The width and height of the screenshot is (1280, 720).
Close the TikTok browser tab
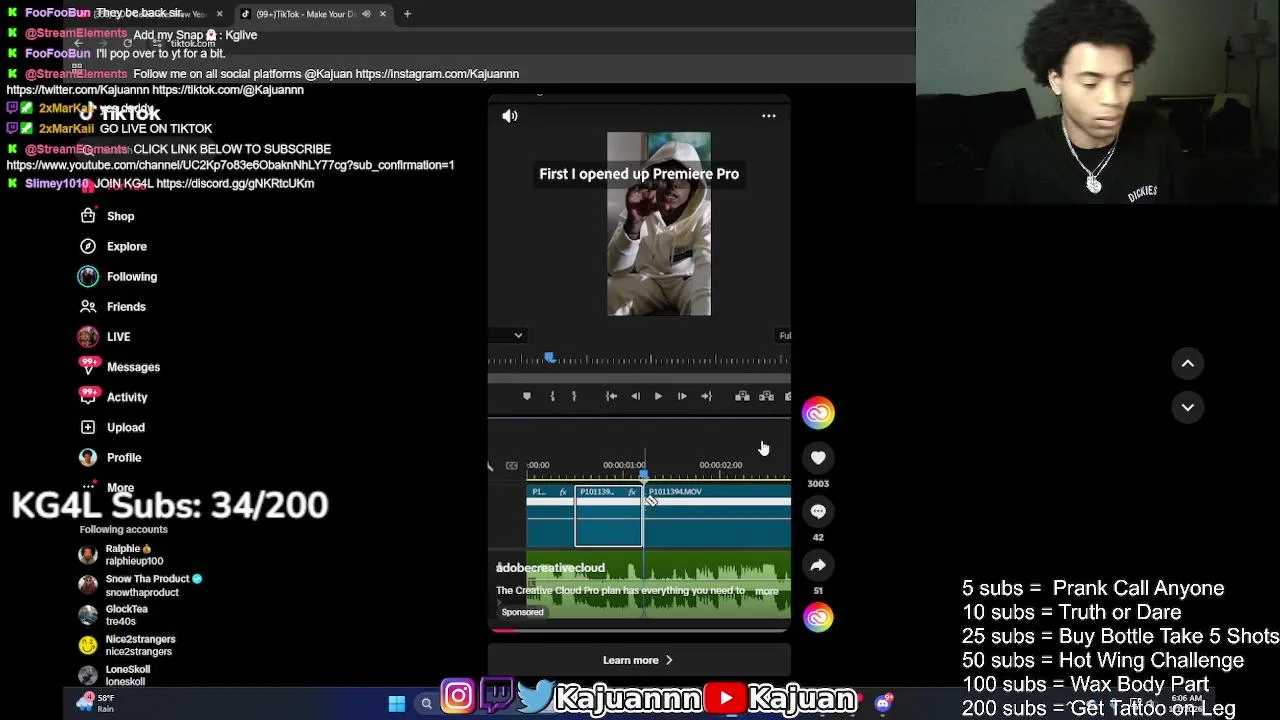click(382, 14)
